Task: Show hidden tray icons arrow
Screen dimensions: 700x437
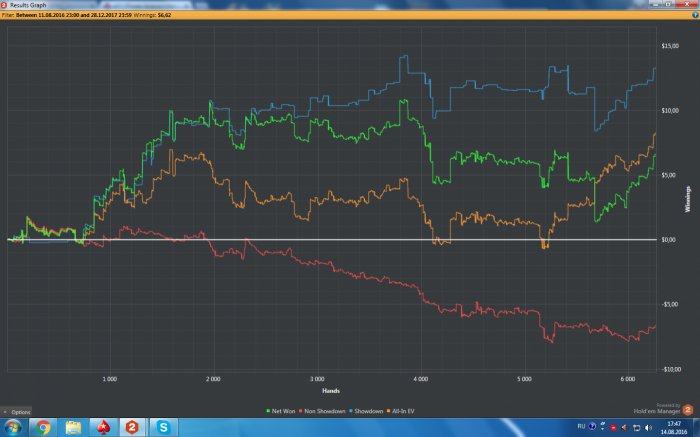Action: (x=602, y=429)
